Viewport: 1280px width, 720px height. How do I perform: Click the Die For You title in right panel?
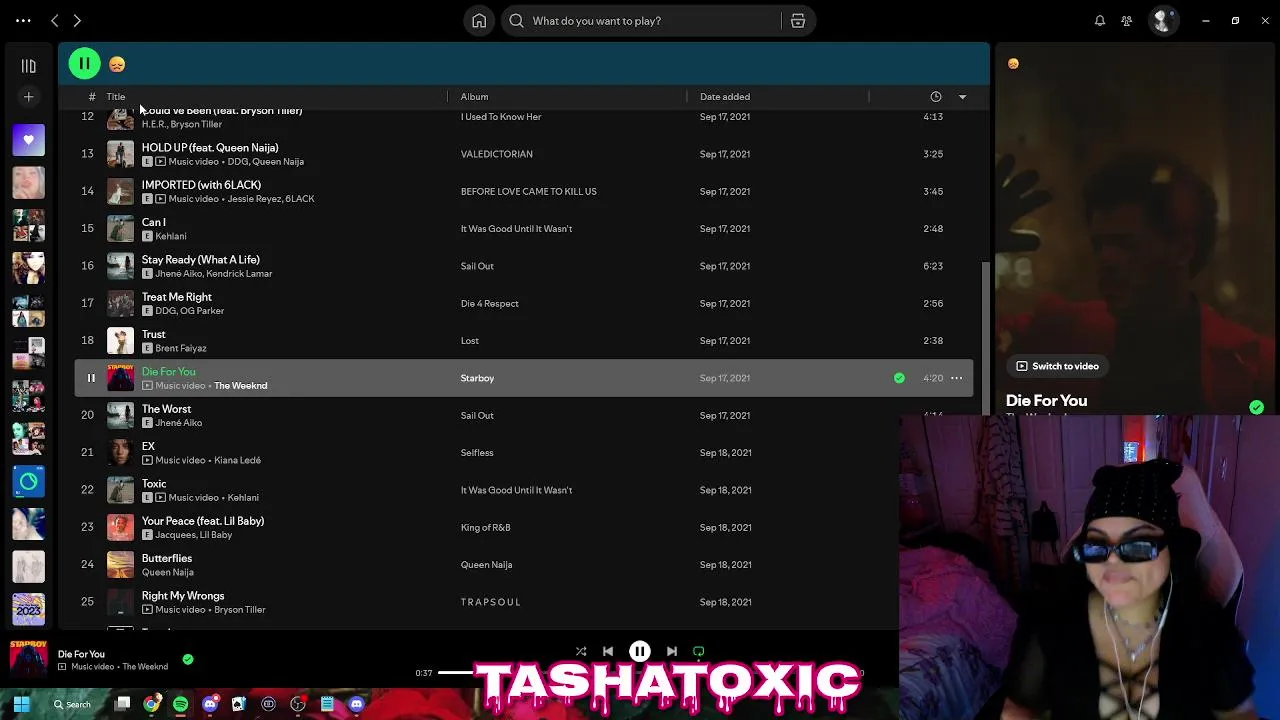click(1046, 401)
